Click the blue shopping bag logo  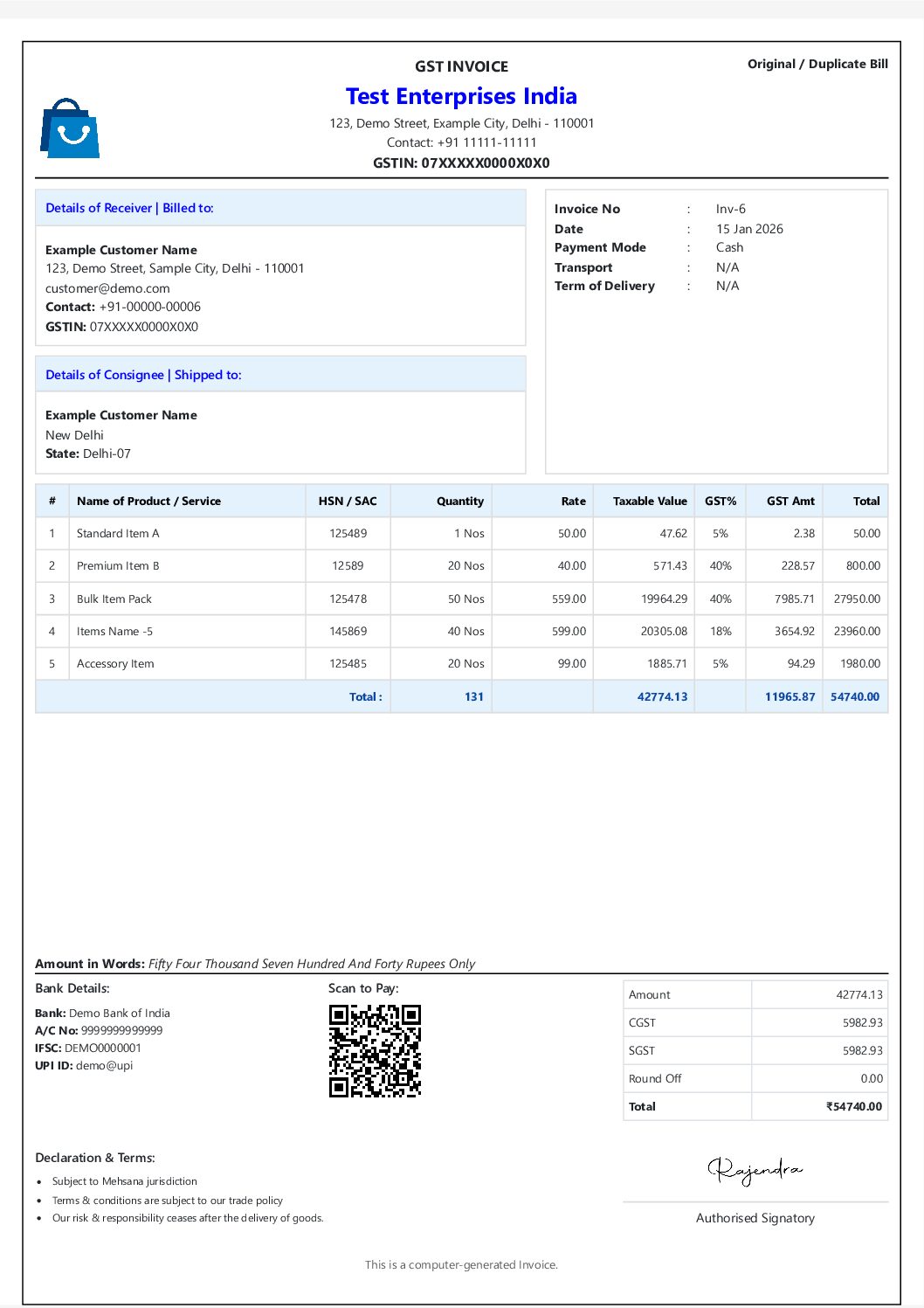(70, 129)
